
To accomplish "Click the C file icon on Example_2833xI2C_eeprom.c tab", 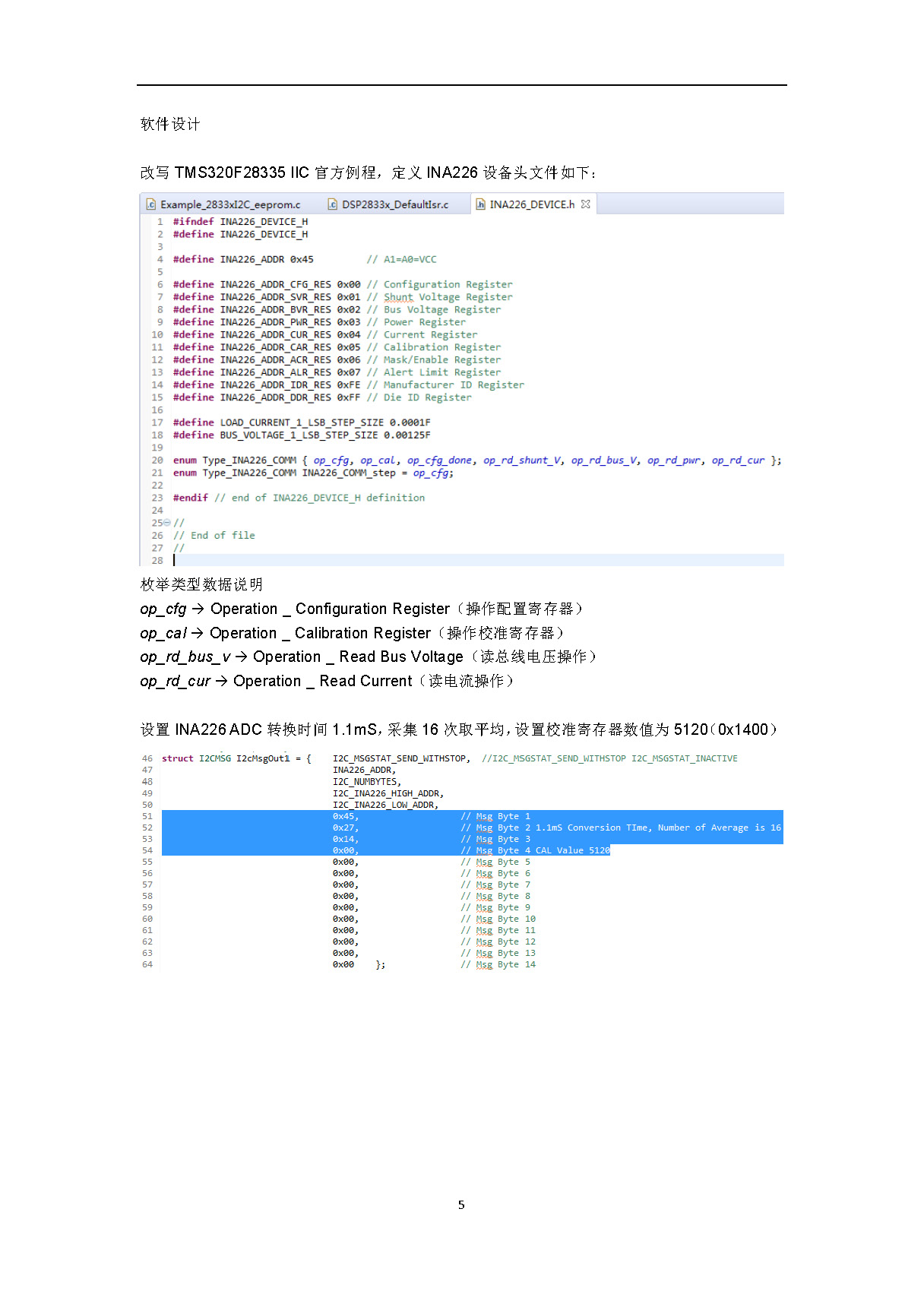I will pyautogui.click(x=151, y=204).
